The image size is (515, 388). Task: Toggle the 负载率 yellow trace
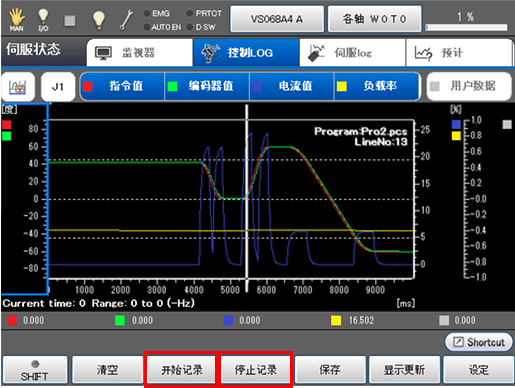tap(376, 86)
